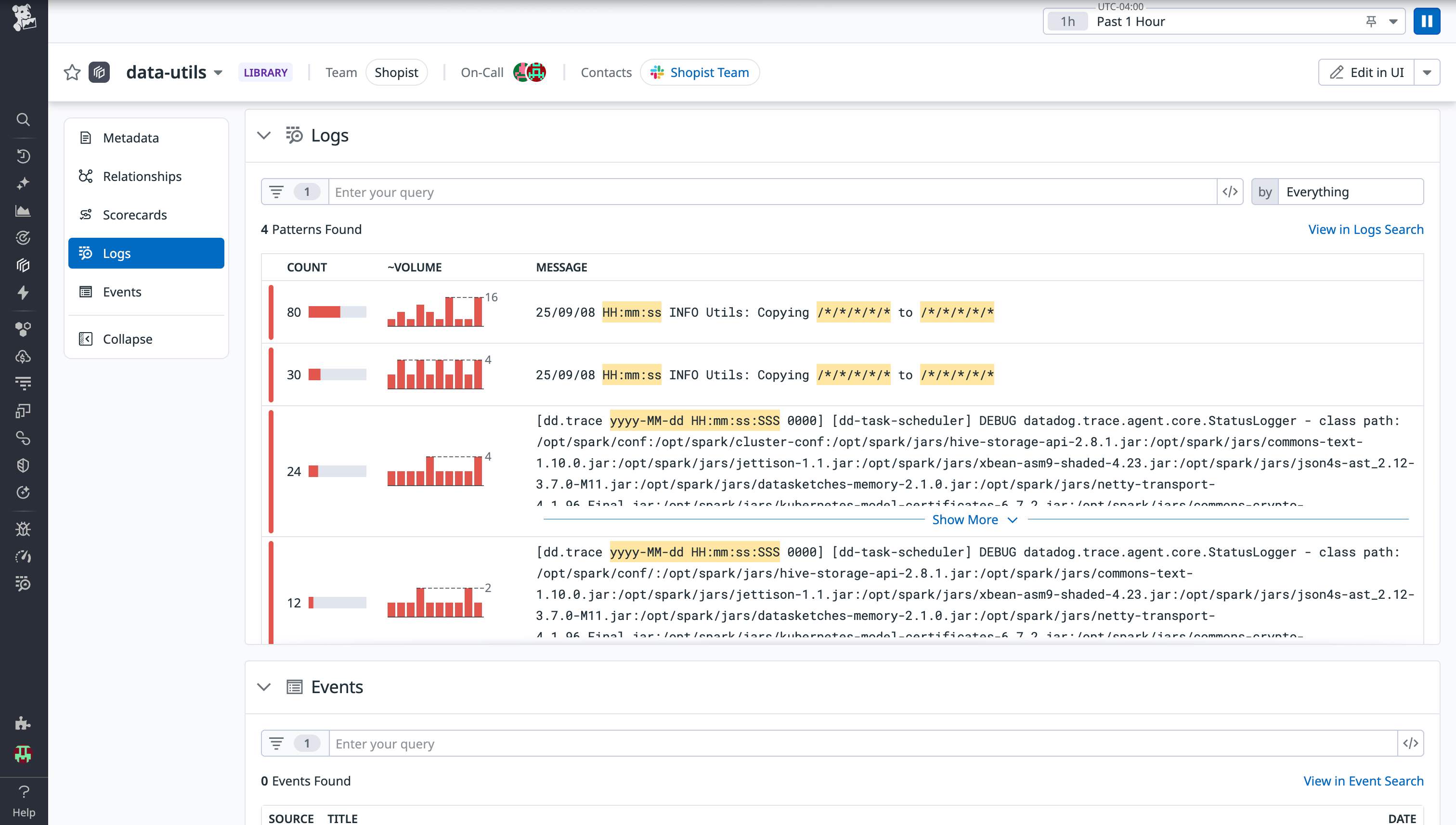
Task: Star the data-utils service
Action: pyautogui.click(x=71, y=72)
